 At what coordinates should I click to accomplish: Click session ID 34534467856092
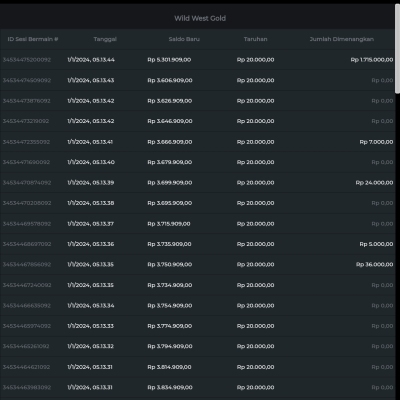(x=27, y=264)
